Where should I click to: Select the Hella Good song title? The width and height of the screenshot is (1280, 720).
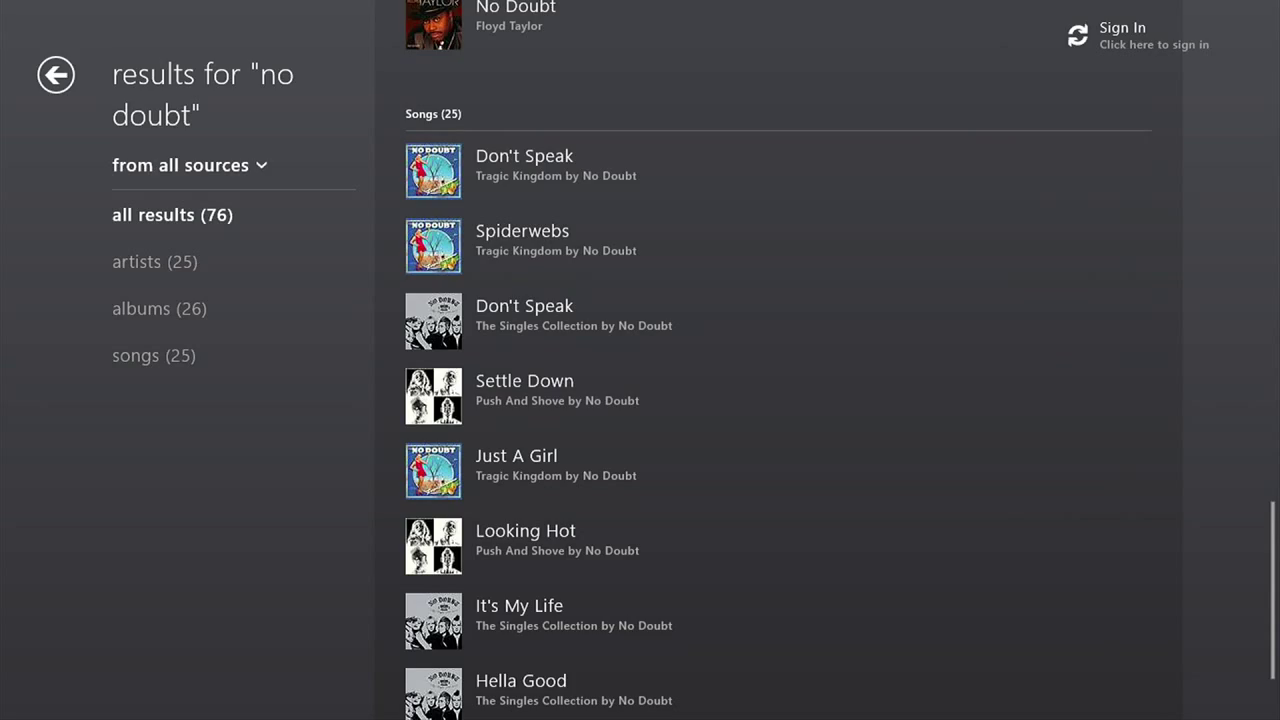[x=520, y=681]
